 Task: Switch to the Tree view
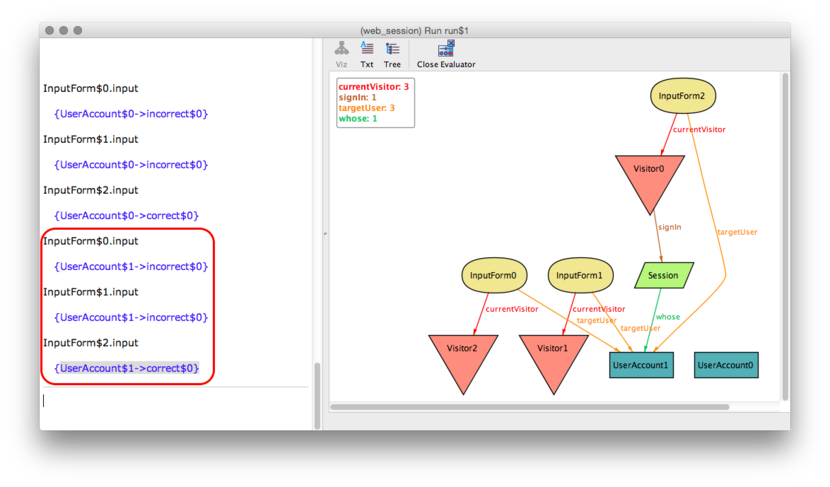pos(392,55)
